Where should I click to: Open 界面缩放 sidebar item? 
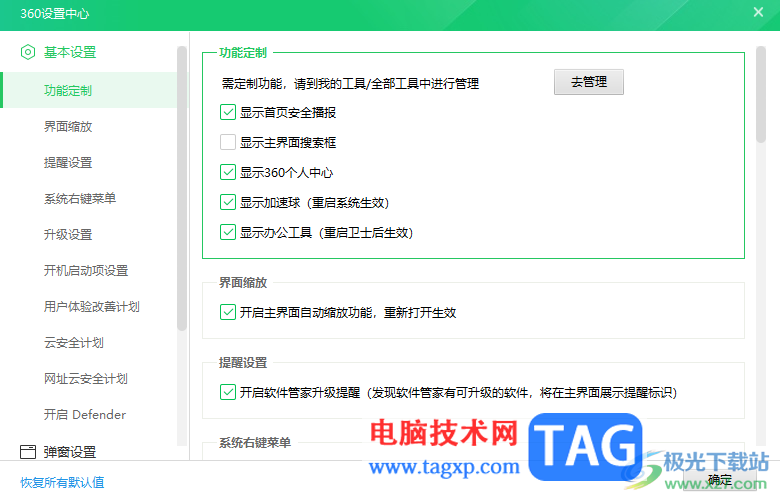tap(68, 127)
